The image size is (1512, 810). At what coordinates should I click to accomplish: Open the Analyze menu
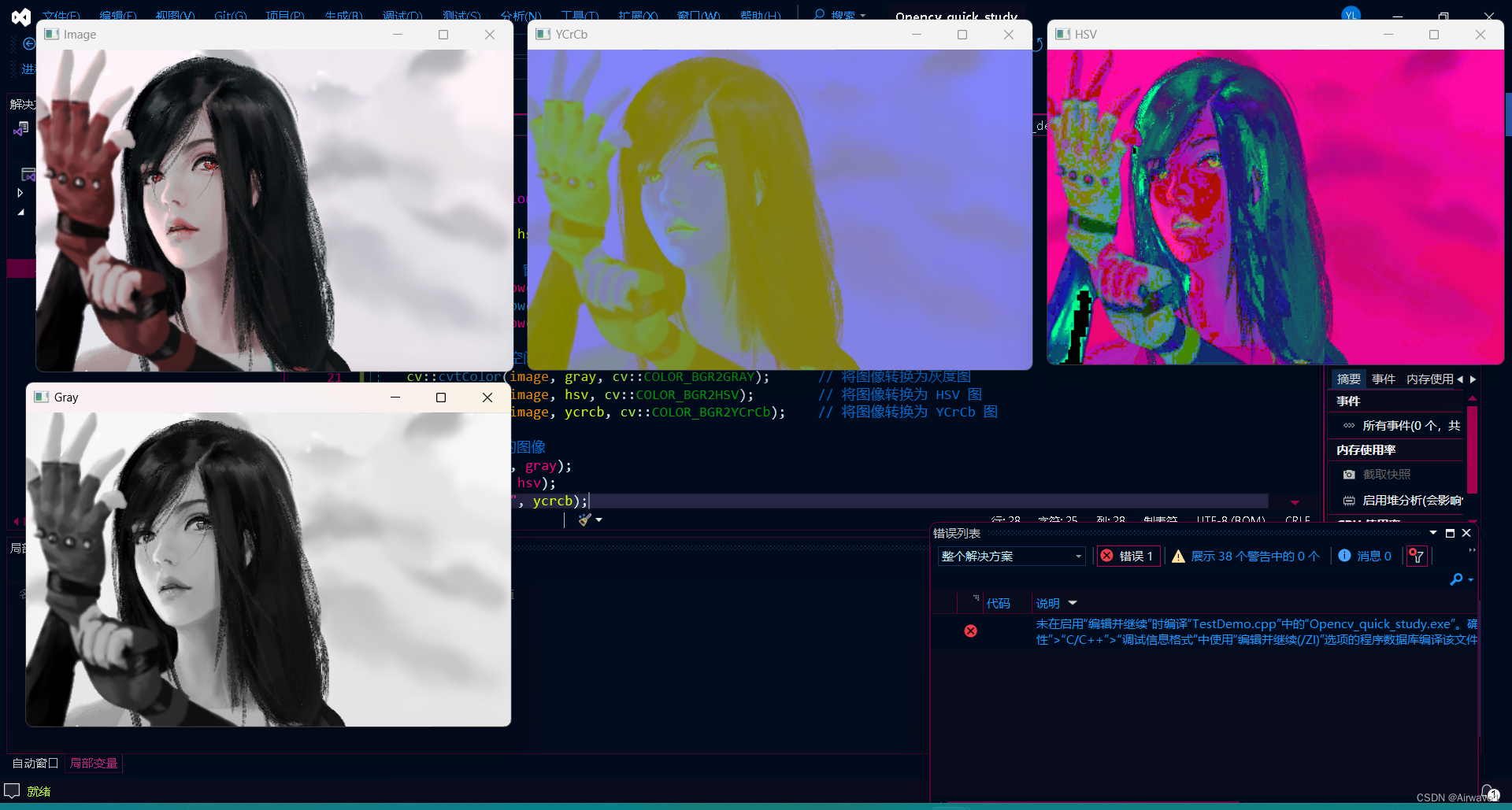[521, 17]
